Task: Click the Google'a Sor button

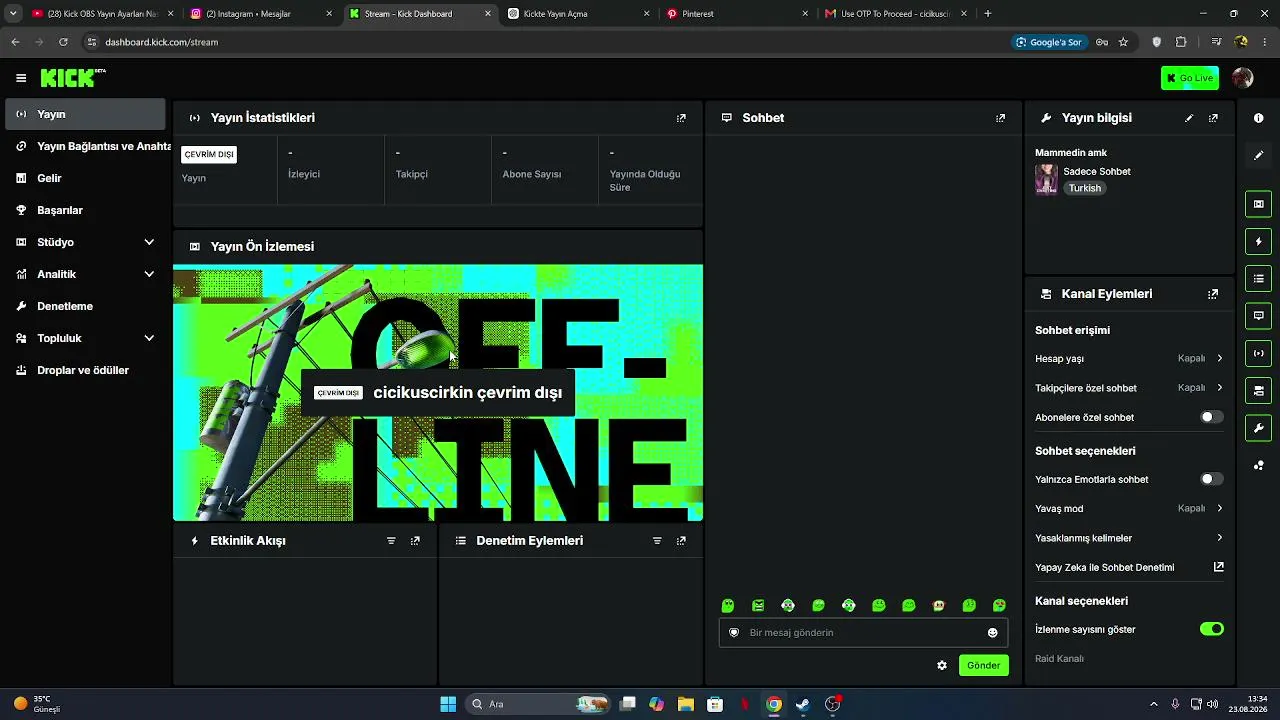Action: click(1049, 42)
